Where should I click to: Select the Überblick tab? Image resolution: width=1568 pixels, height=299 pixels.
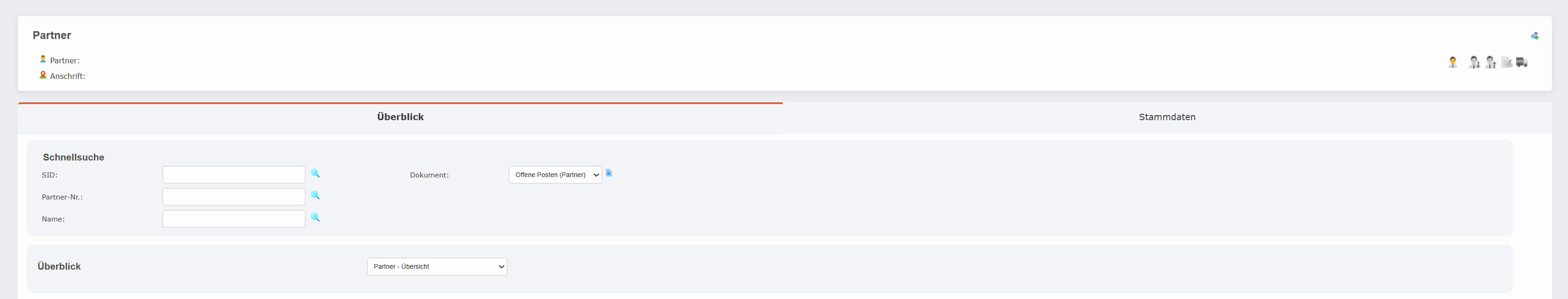point(400,116)
